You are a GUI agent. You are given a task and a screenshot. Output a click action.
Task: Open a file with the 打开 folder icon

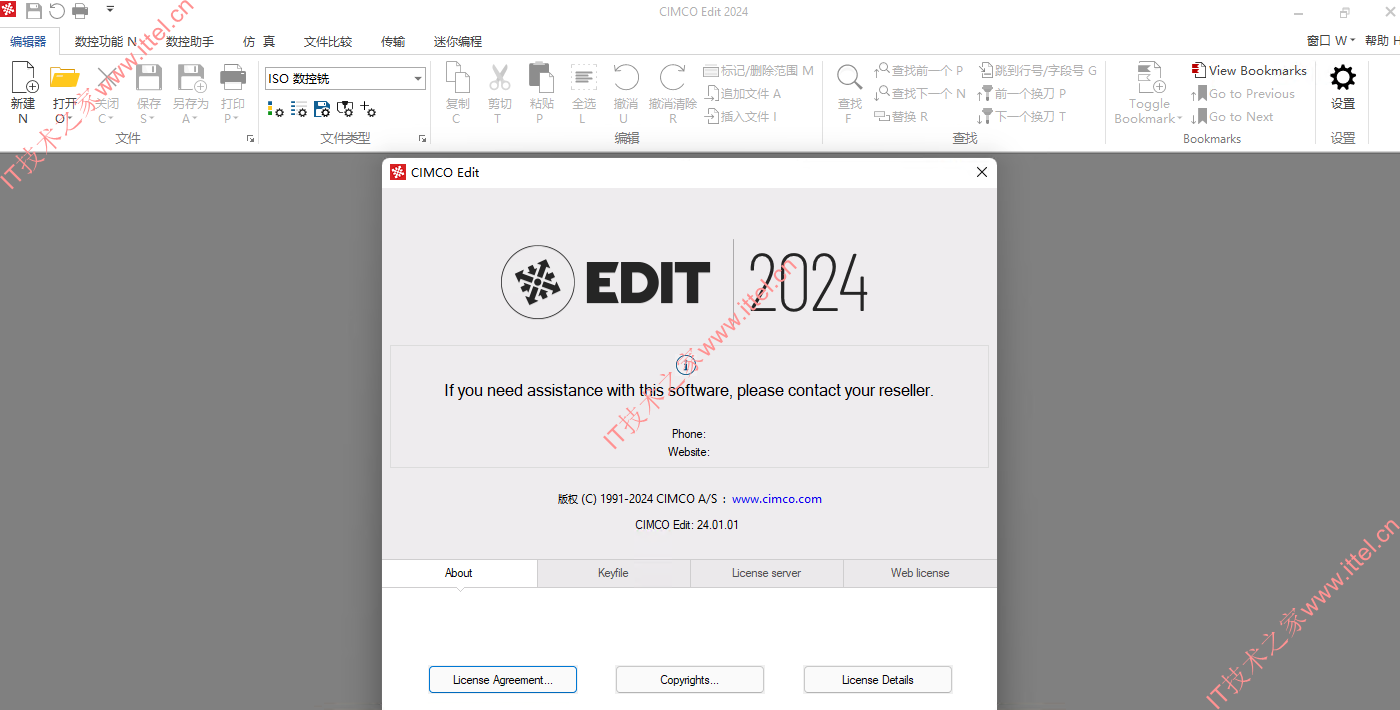pos(65,78)
